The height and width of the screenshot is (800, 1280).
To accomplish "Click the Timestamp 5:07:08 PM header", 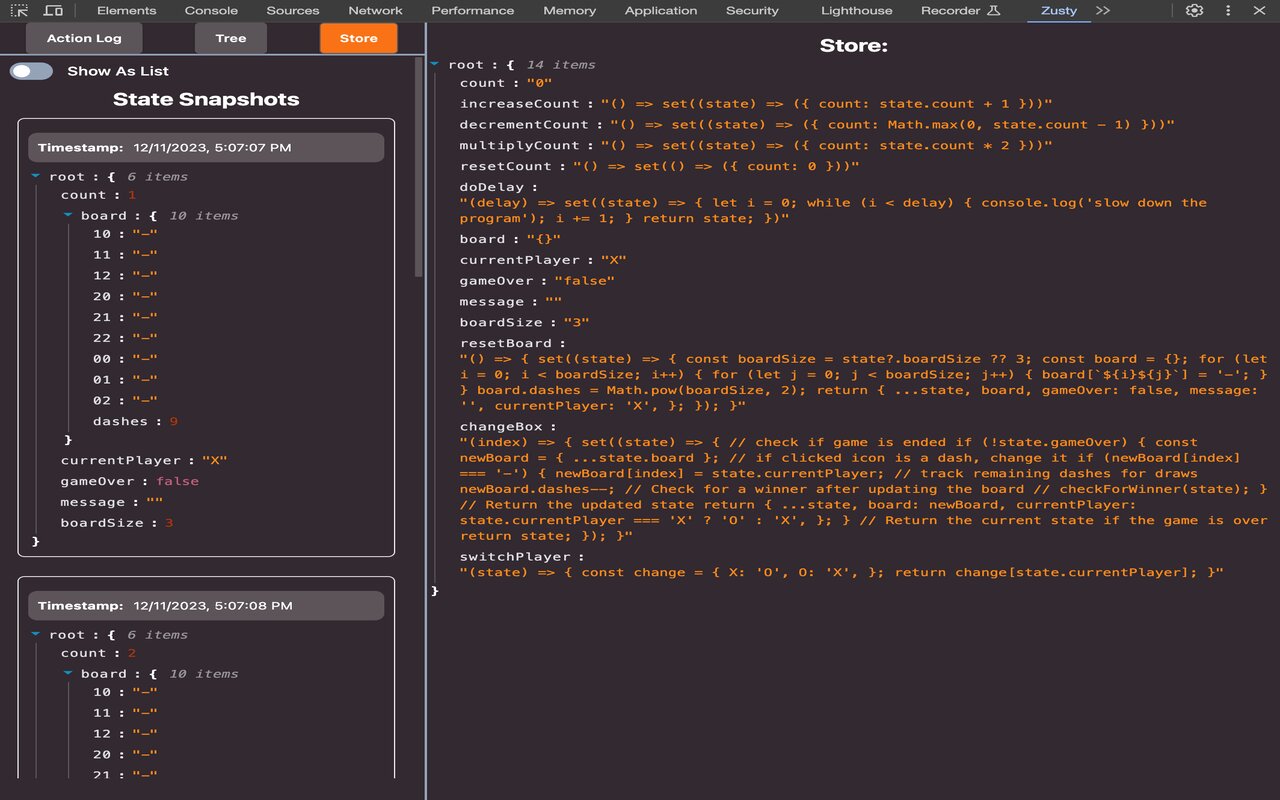I will (206, 605).
